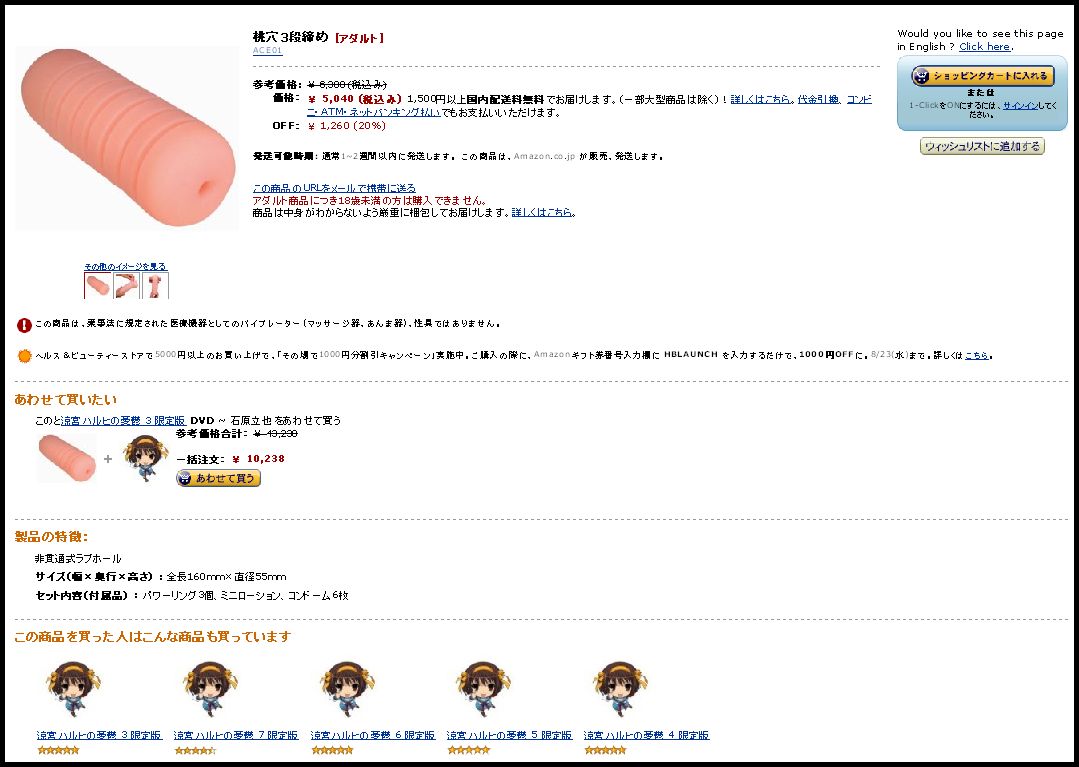This screenshot has width=1079, height=767.
Task: Open Haruhi 7 limited edition recommended item
Action: pyautogui.click(x=235, y=735)
